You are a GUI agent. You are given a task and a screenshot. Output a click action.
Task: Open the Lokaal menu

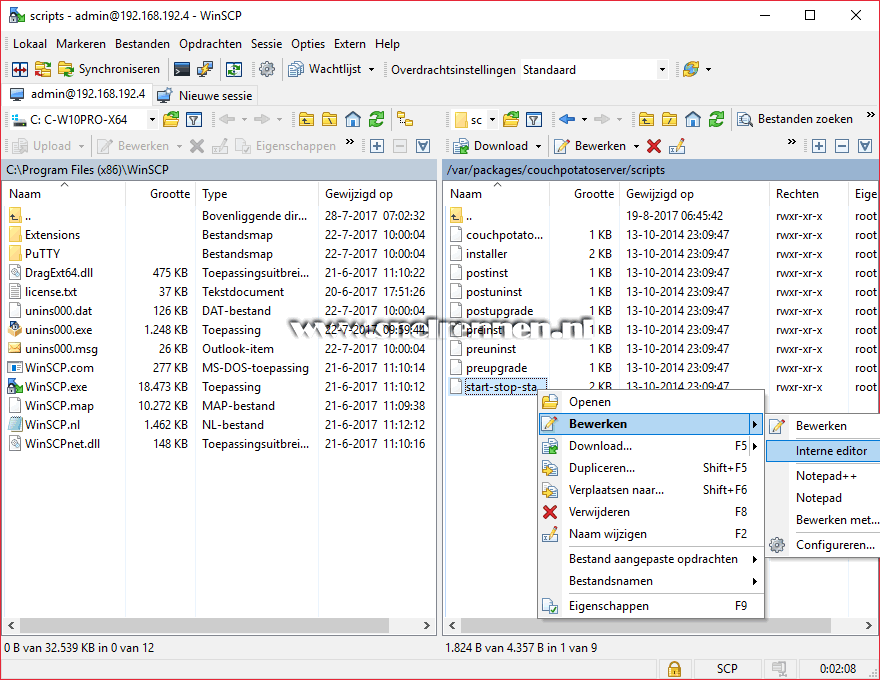[30, 44]
